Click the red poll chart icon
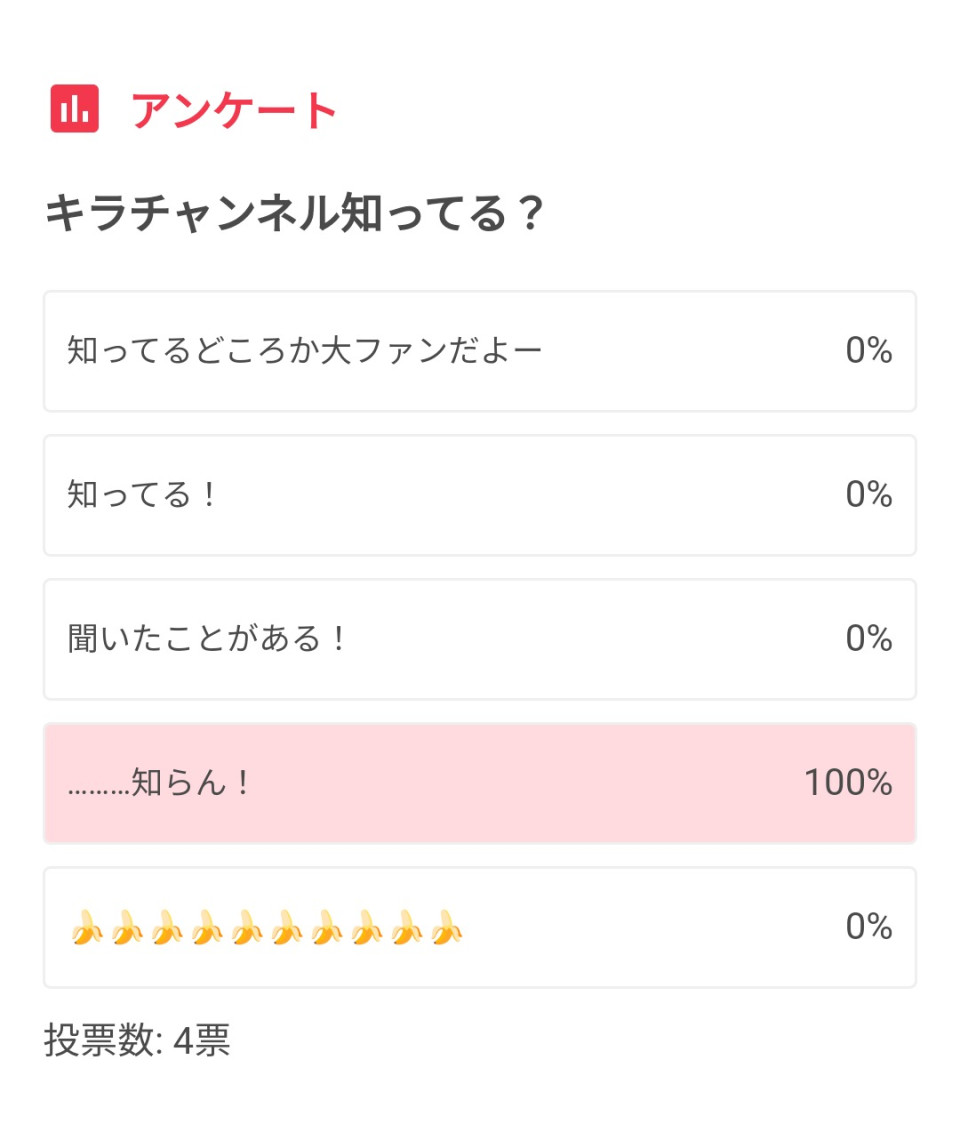Screen dimensions: 960x1124 pos(75,109)
